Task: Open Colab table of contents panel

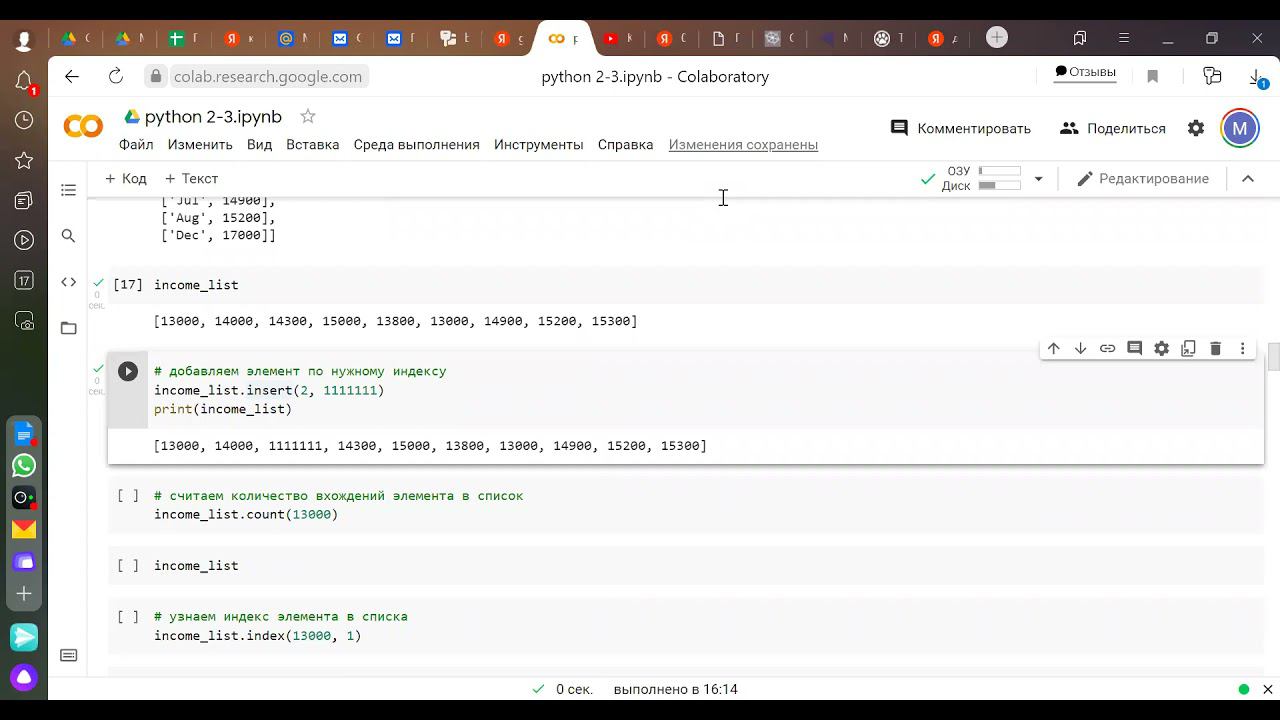Action: [x=68, y=190]
